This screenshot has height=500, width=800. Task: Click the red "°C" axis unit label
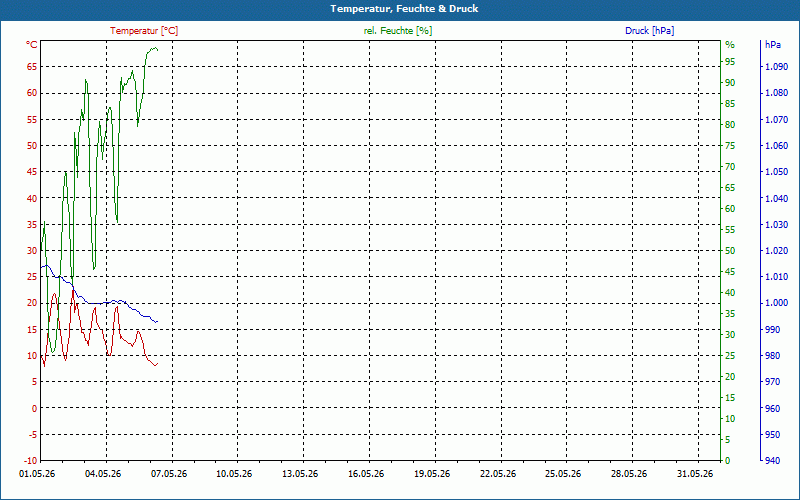click(x=32, y=45)
